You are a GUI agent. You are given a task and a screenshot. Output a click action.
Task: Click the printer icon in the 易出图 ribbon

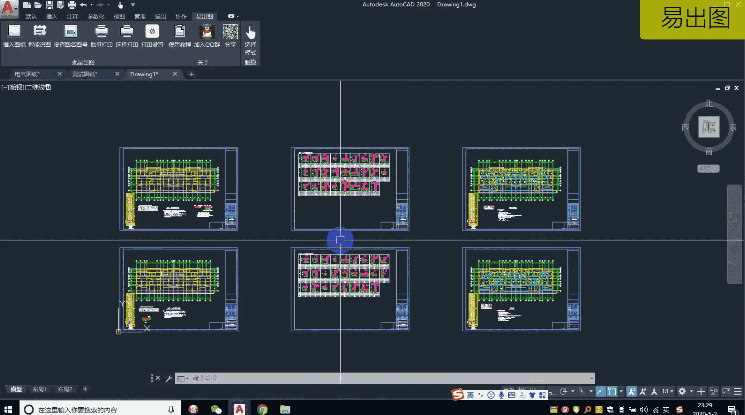pos(101,32)
